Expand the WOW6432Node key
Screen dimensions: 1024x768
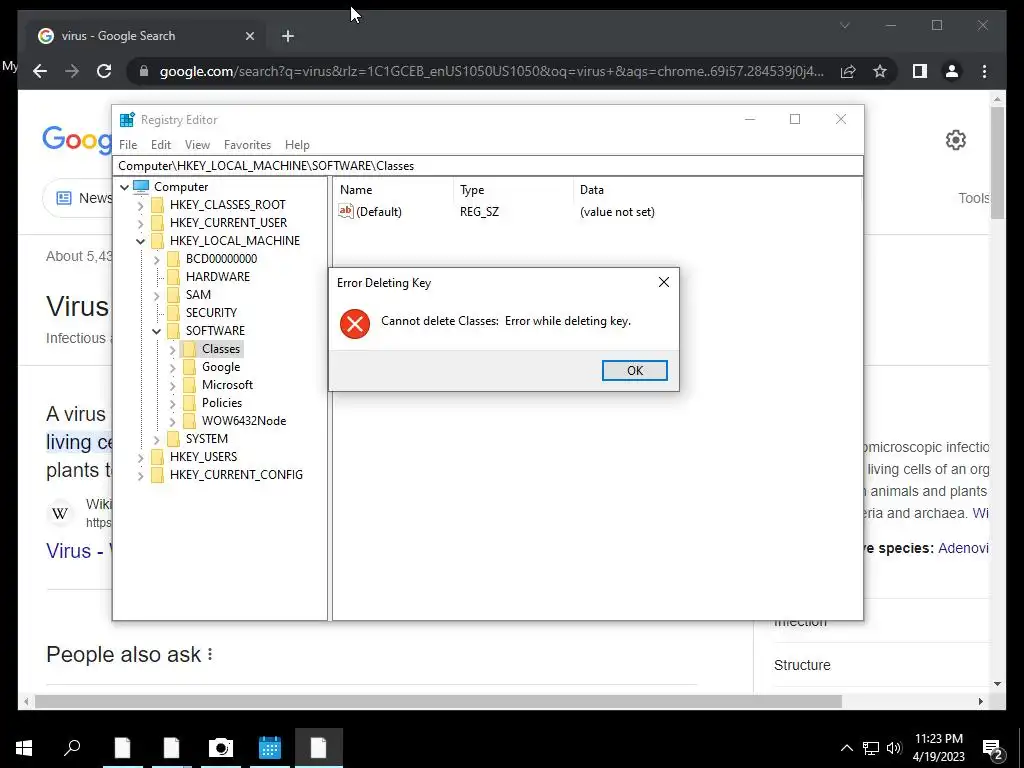tap(172, 421)
